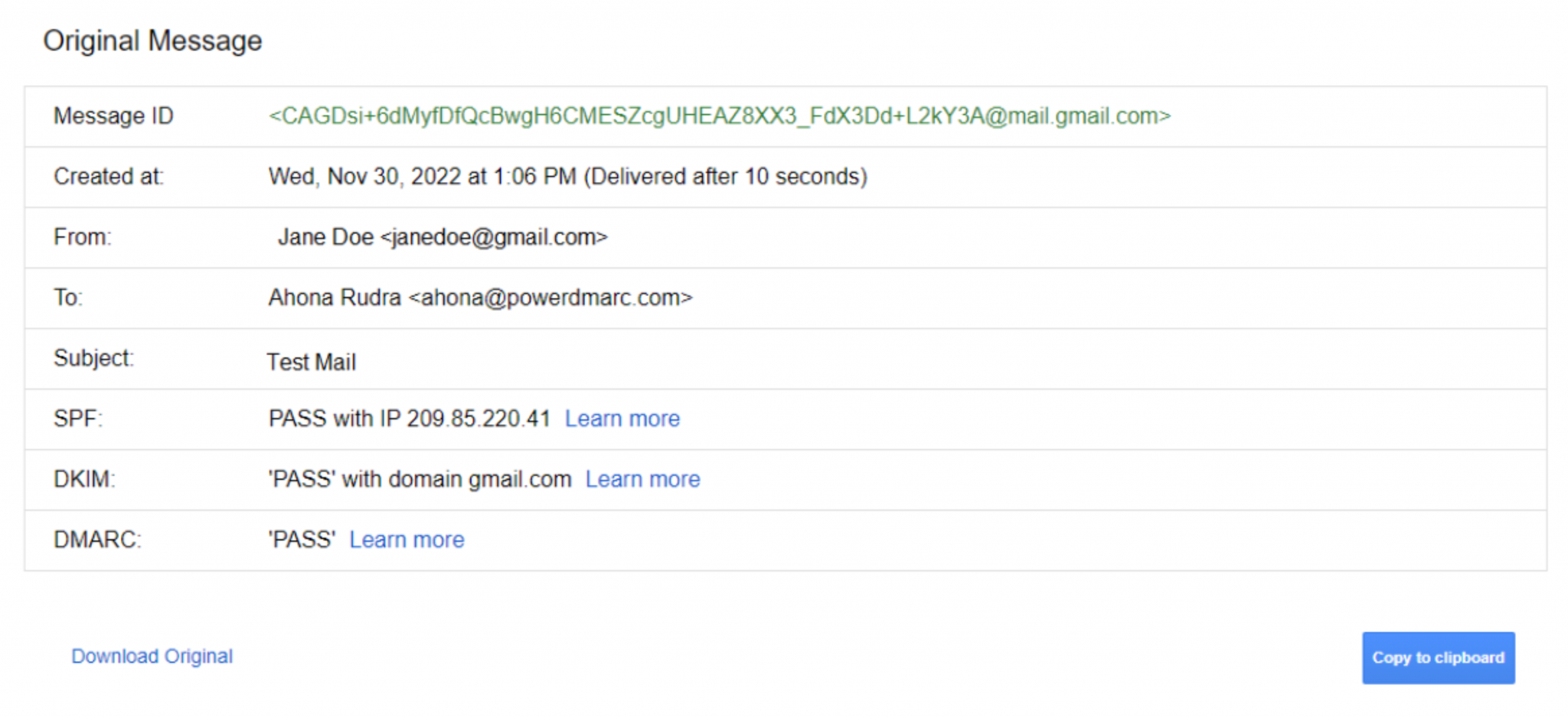Select the Message ID row label
Viewport: 1568px width, 717px height.
click(113, 116)
